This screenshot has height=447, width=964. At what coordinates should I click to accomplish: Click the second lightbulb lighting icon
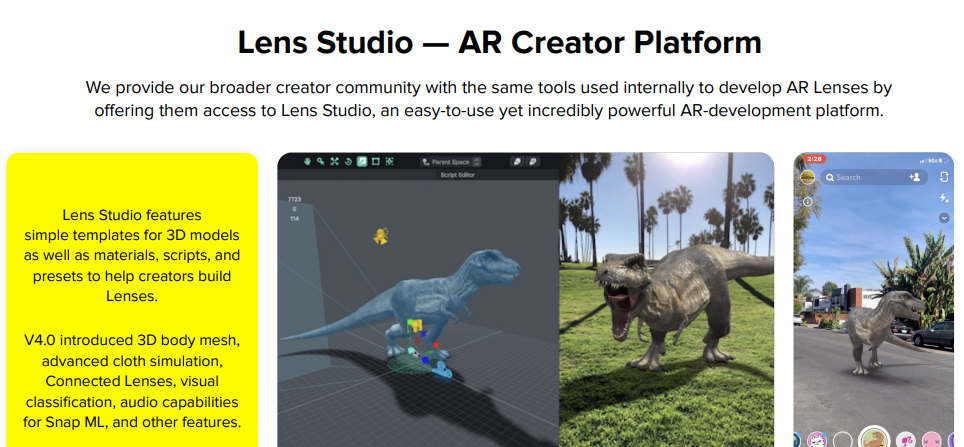(x=533, y=162)
